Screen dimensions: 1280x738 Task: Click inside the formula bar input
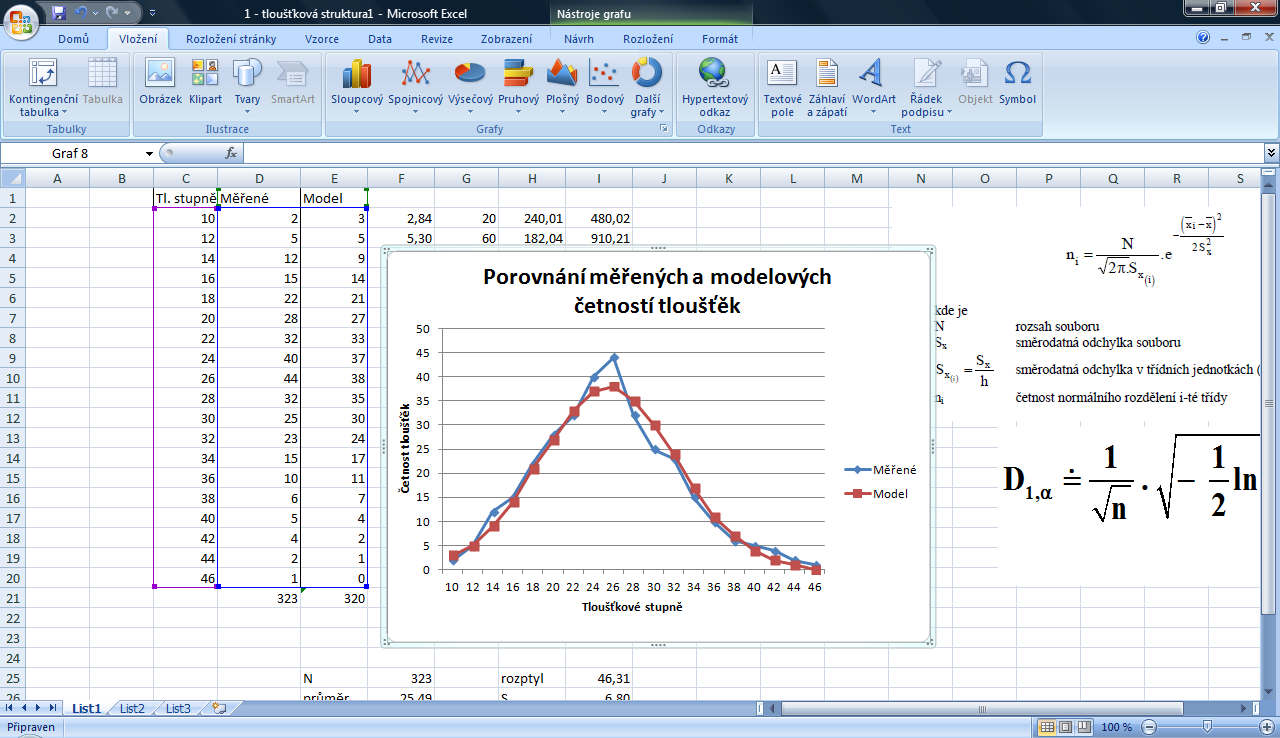[x=753, y=153]
